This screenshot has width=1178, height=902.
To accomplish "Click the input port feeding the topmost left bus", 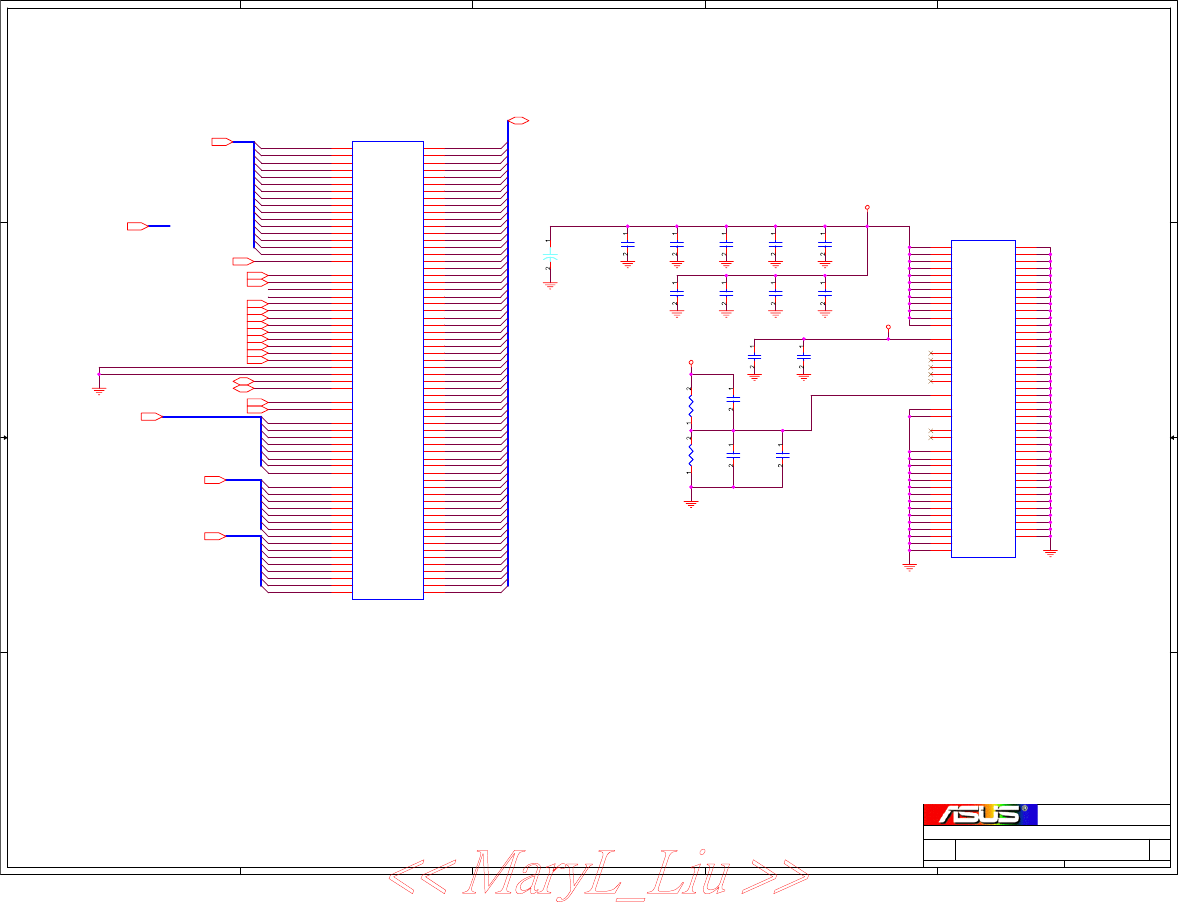I will click(222, 142).
